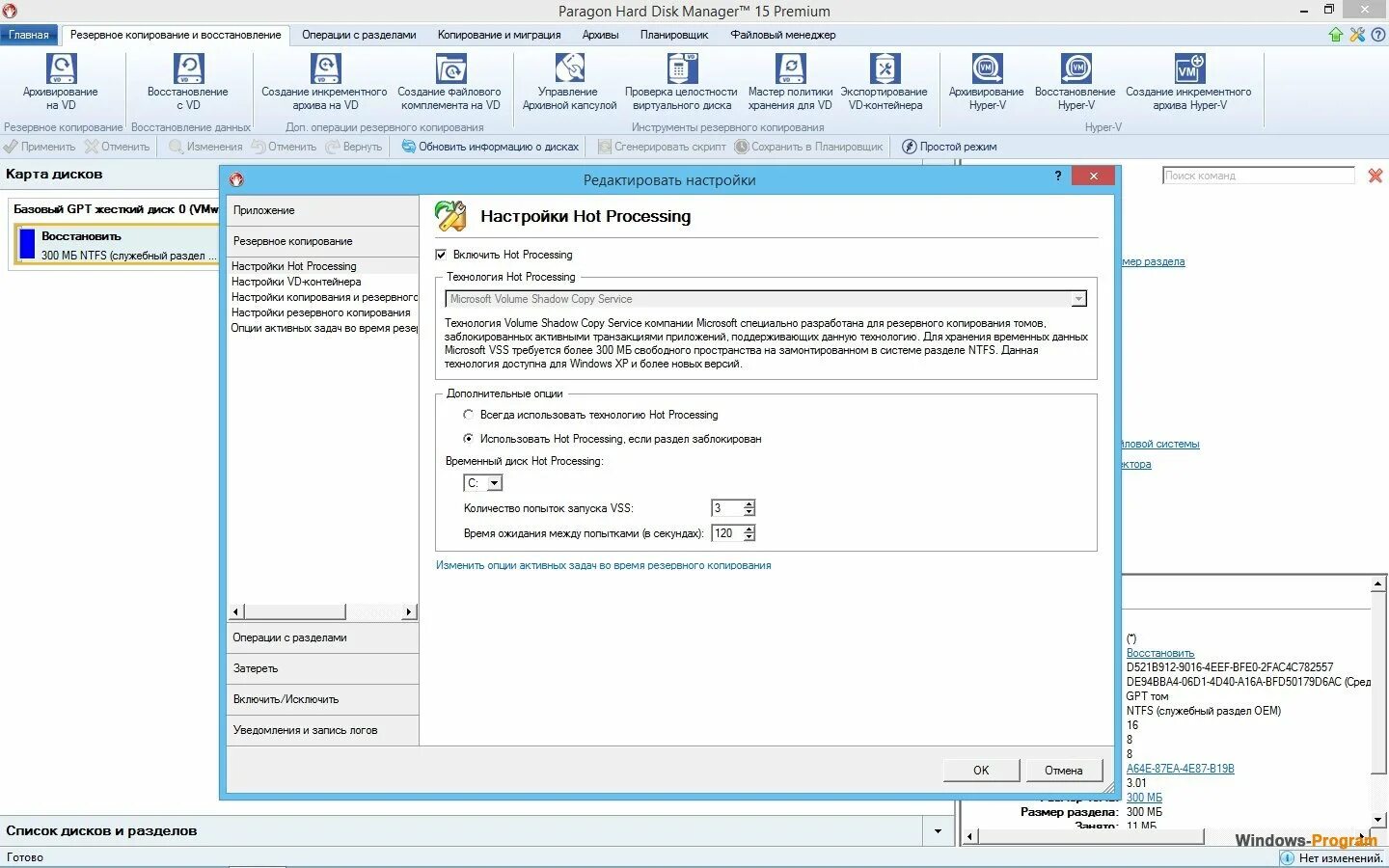Expand the Включить/Исключить section
This screenshot has width=1389, height=868.
click(323, 699)
